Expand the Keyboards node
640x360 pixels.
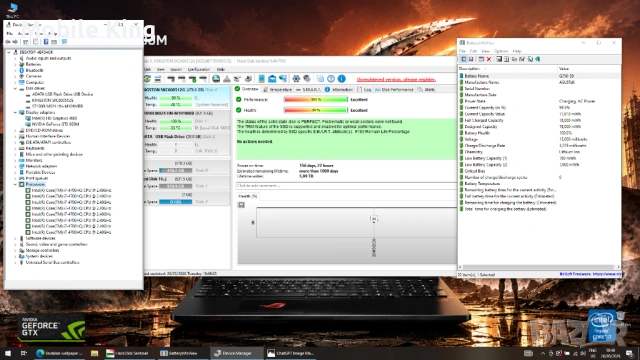16,148
